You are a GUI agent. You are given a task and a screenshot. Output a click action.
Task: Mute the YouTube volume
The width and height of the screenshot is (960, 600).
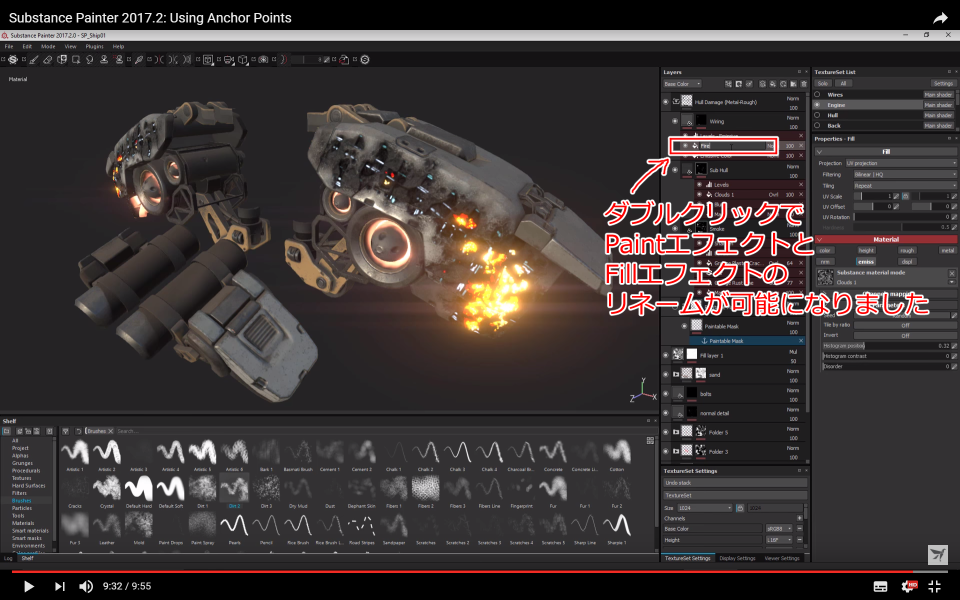tap(86, 586)
